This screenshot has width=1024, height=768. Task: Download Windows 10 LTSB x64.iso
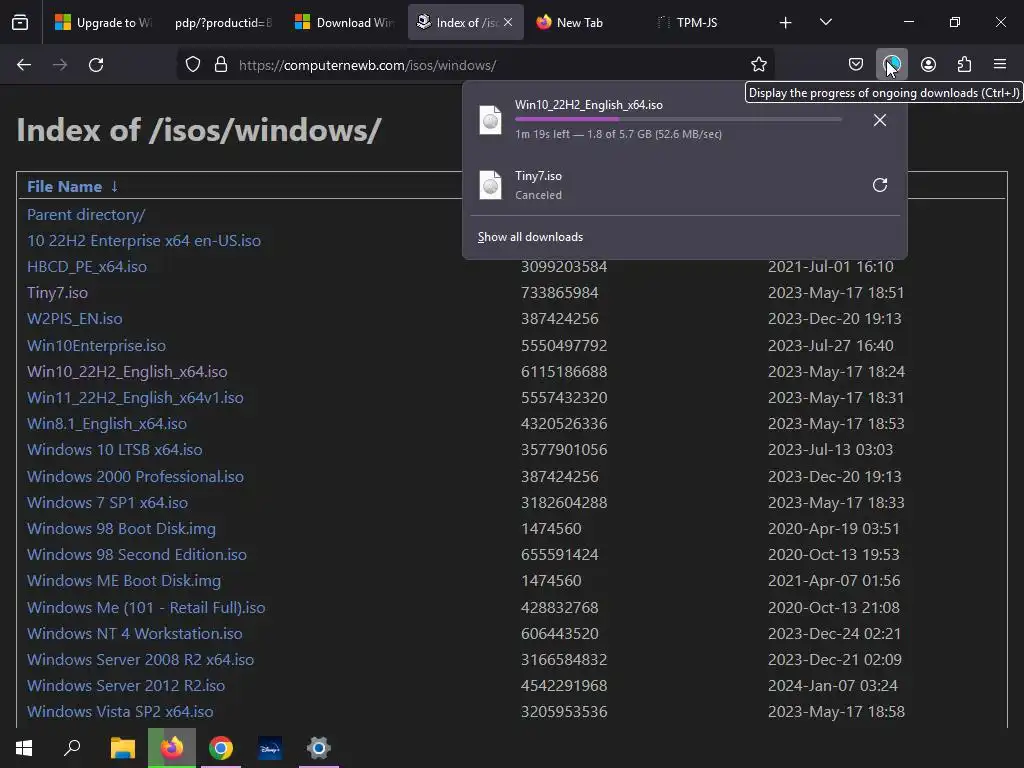click(115, 450)
